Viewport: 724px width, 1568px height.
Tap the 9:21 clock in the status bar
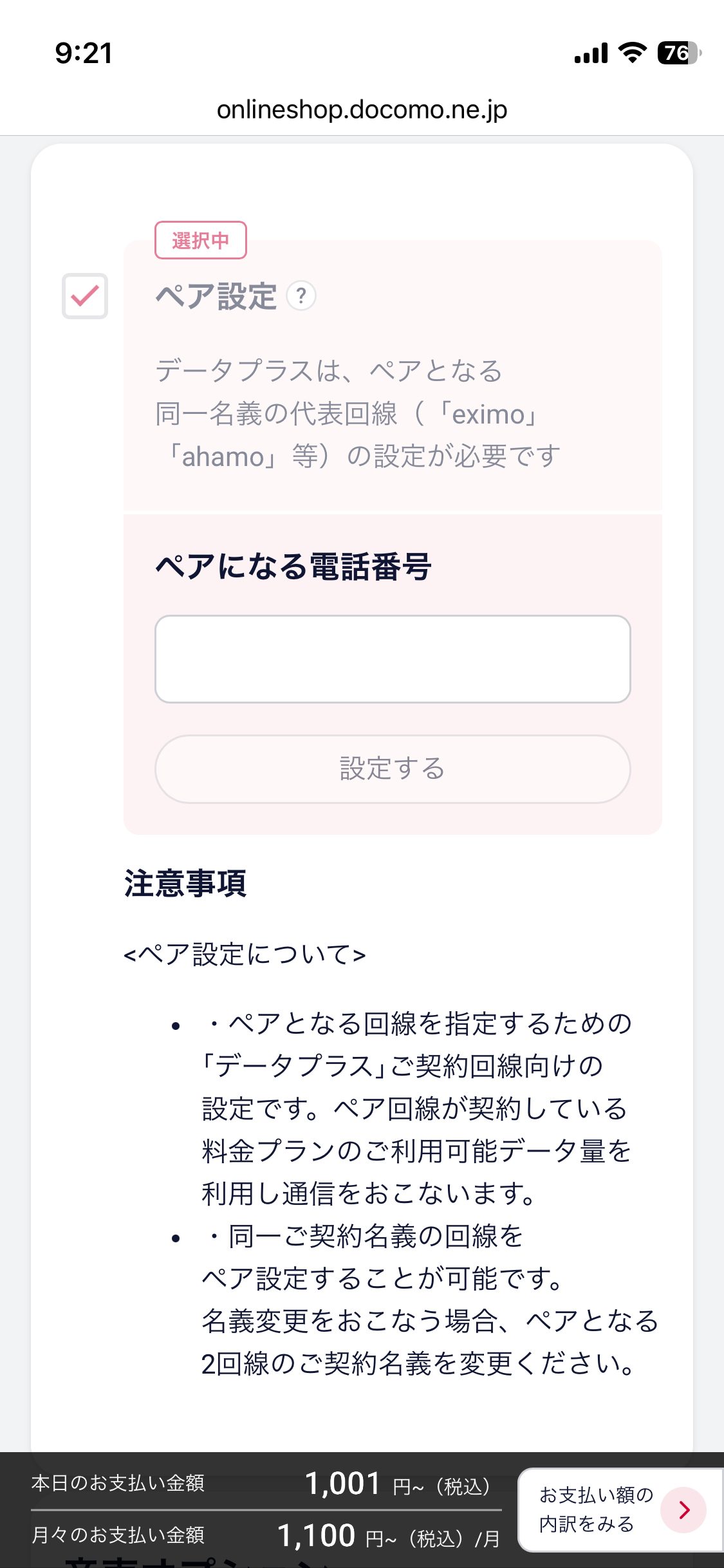pos(84,53)
